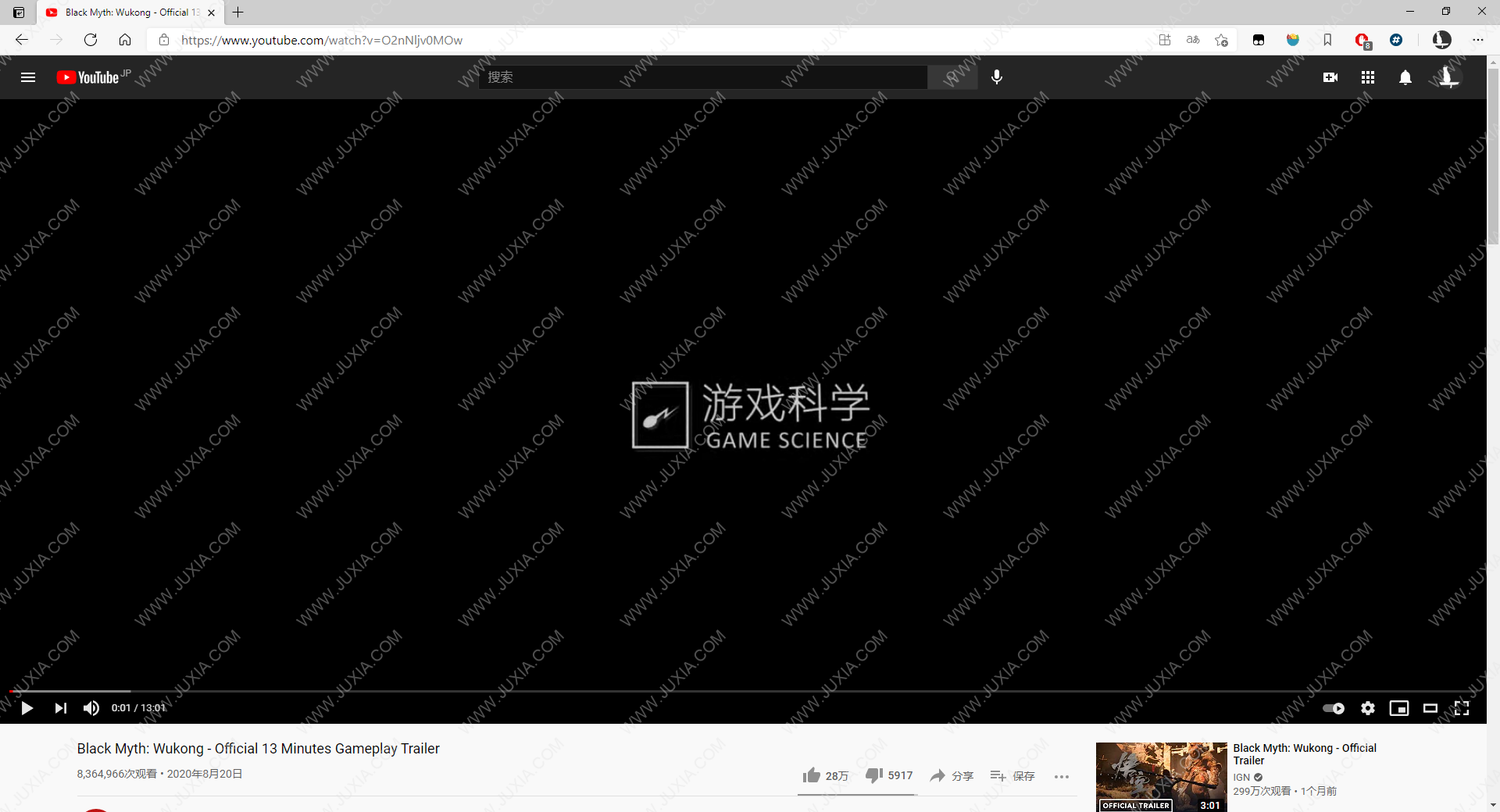Open the browser profile avatar
The width and height of the screenshot is (1500, 812).
1442,40
